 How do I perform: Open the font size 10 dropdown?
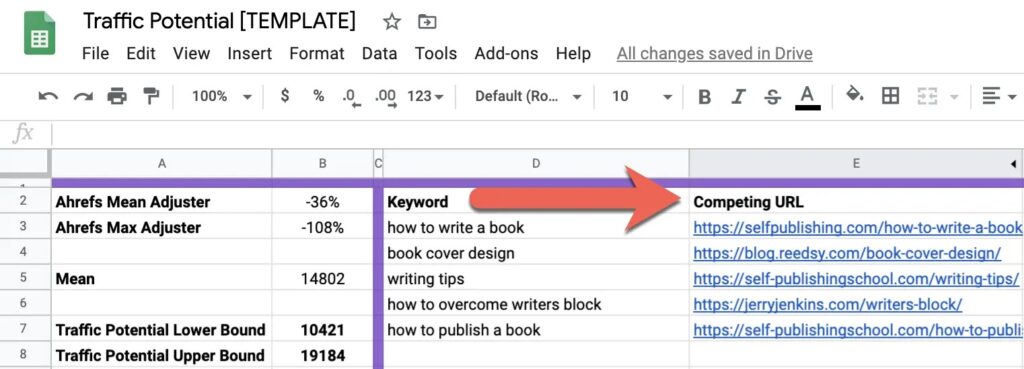(642, 97)
